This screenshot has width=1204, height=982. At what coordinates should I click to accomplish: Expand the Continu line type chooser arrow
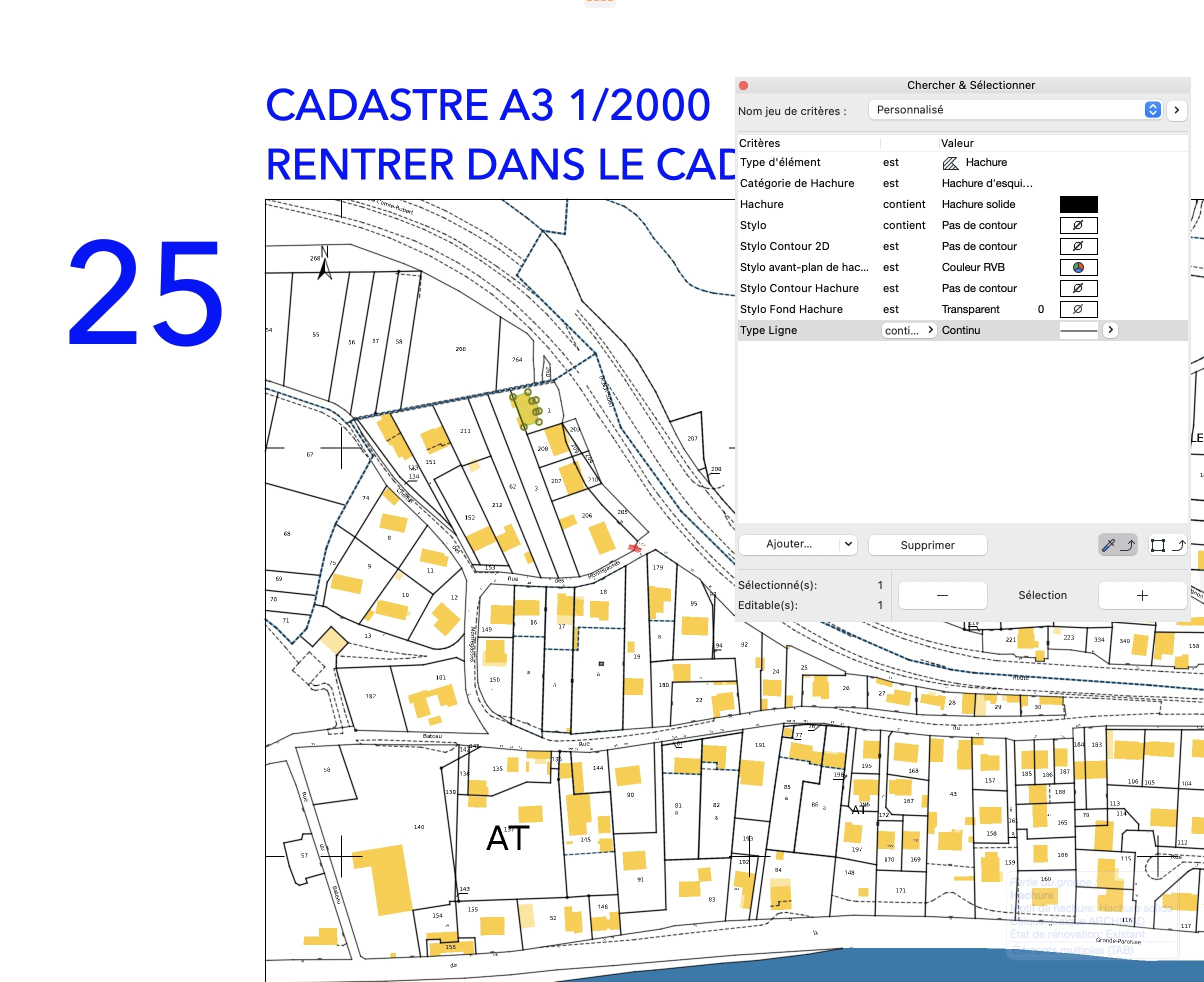1110,330
